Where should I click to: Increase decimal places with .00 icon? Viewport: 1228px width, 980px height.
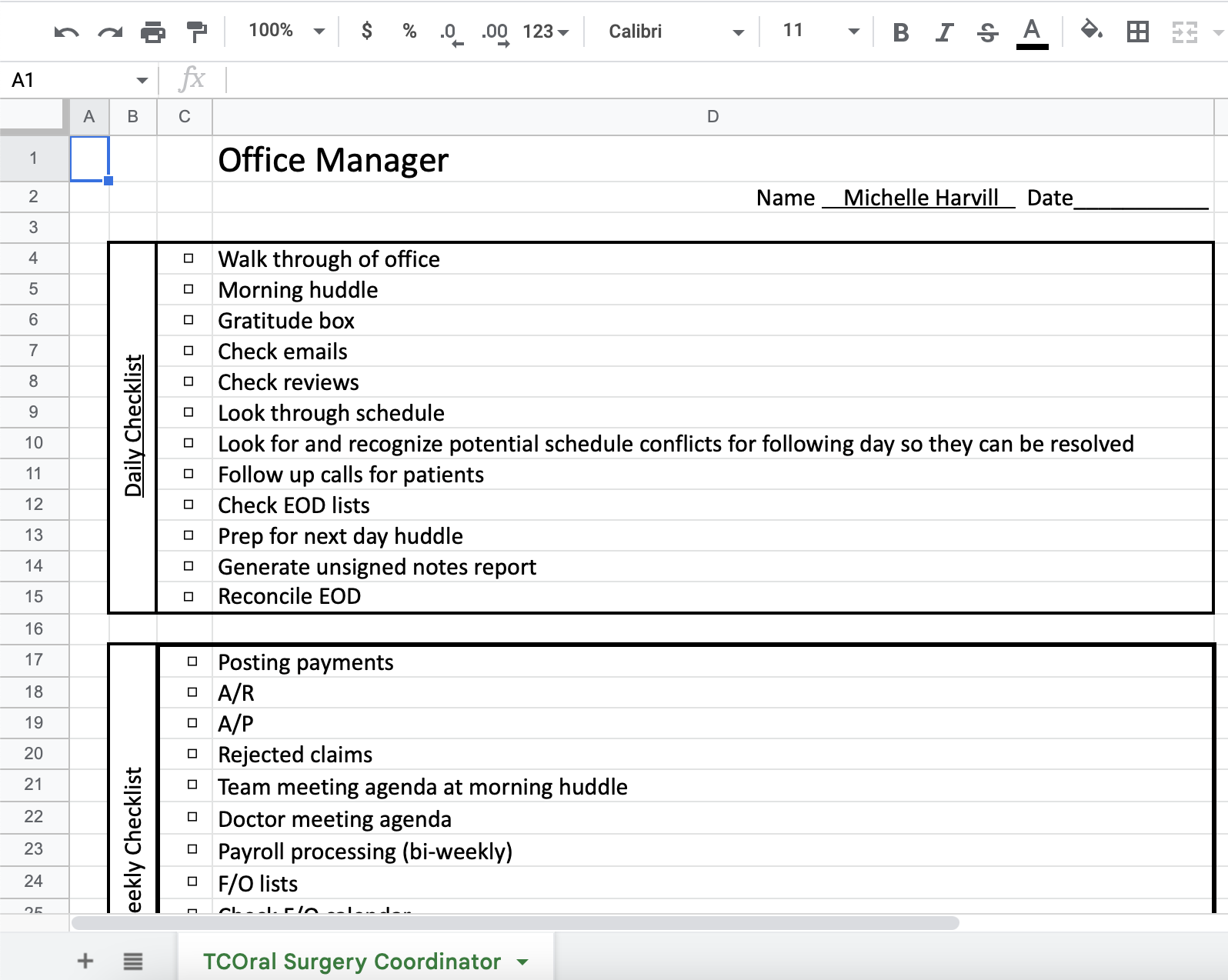coord(495,32)
